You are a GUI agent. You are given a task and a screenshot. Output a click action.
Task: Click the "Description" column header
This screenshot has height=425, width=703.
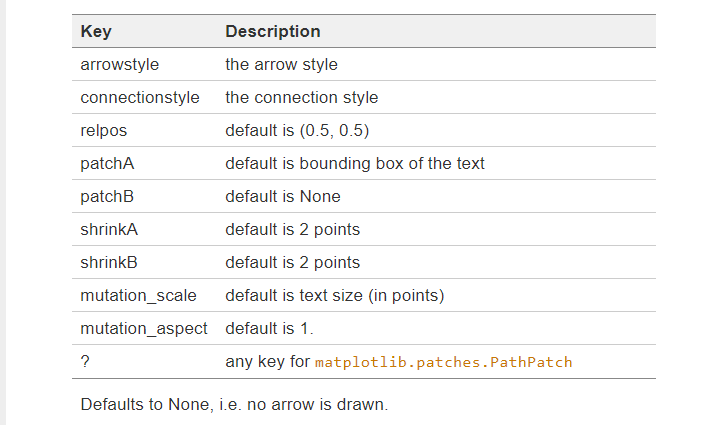click(273, 32)
